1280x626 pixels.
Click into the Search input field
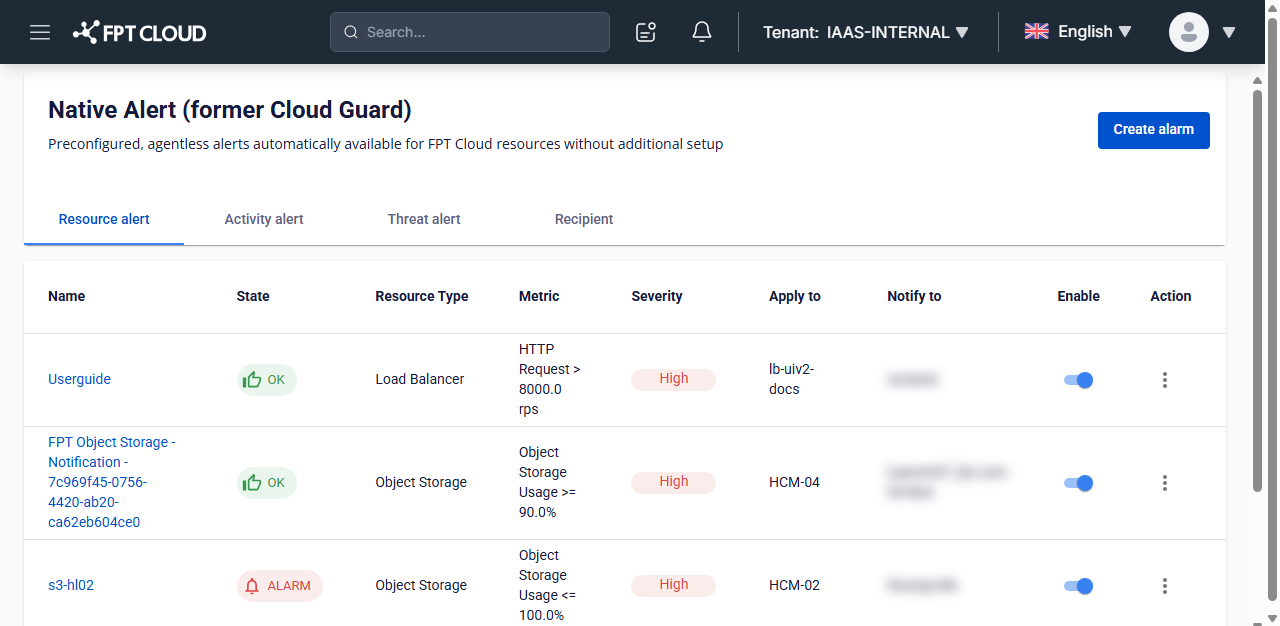point(470,32)
